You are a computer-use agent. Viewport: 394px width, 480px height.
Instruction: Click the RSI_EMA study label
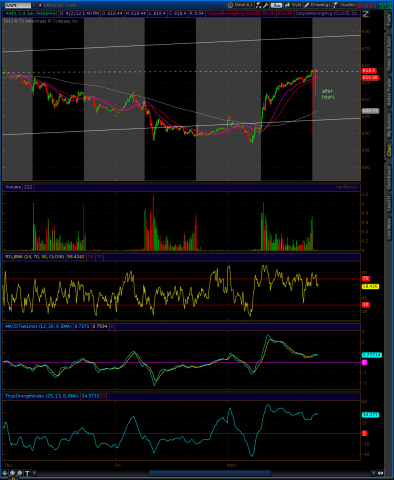[x=35, y=257]
